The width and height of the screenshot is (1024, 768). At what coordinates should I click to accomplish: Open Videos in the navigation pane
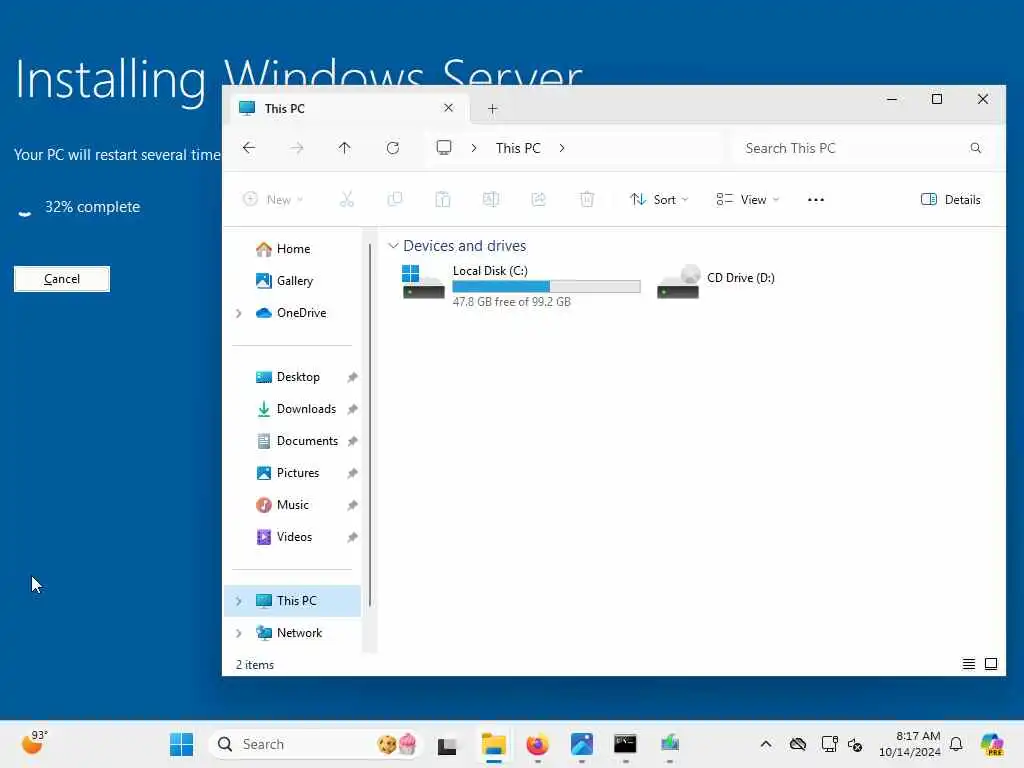tap(295, 537)
